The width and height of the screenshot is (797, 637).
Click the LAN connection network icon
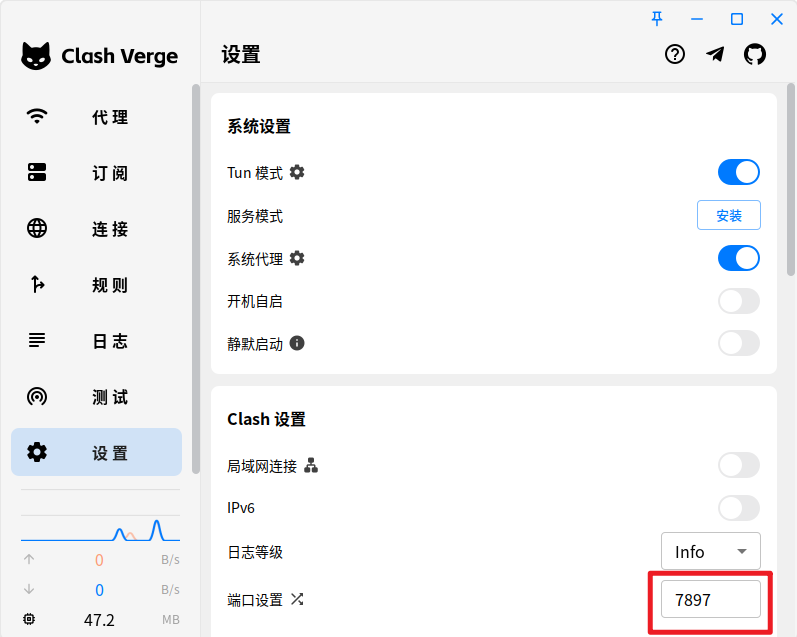311,465
